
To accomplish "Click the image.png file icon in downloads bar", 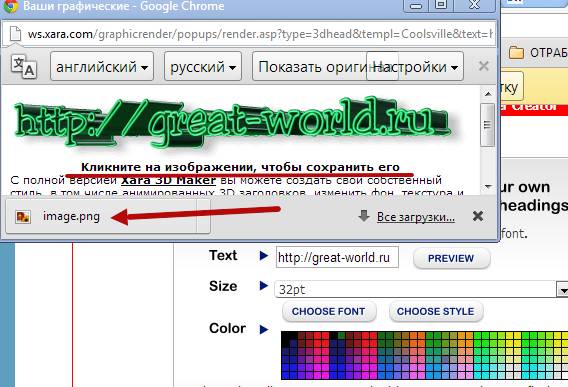I will click(23, 217).
